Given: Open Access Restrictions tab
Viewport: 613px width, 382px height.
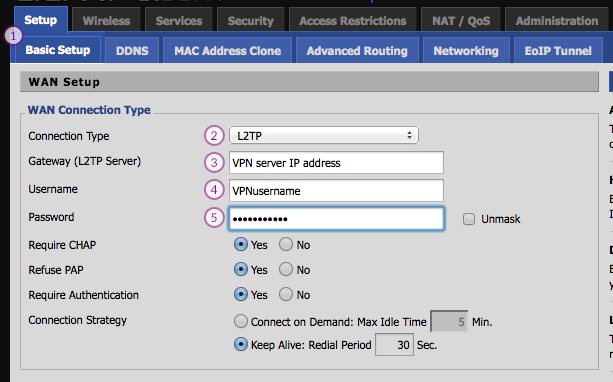Looking at the screenshot, I should point(353,20).
